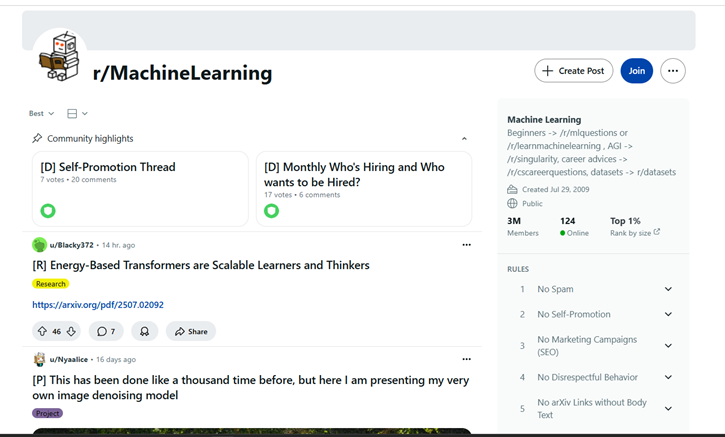This screenshot has width=725, height=437.
Task: Click the Created Jul 29, 2009 text
Action: click(x=556, y=189)
